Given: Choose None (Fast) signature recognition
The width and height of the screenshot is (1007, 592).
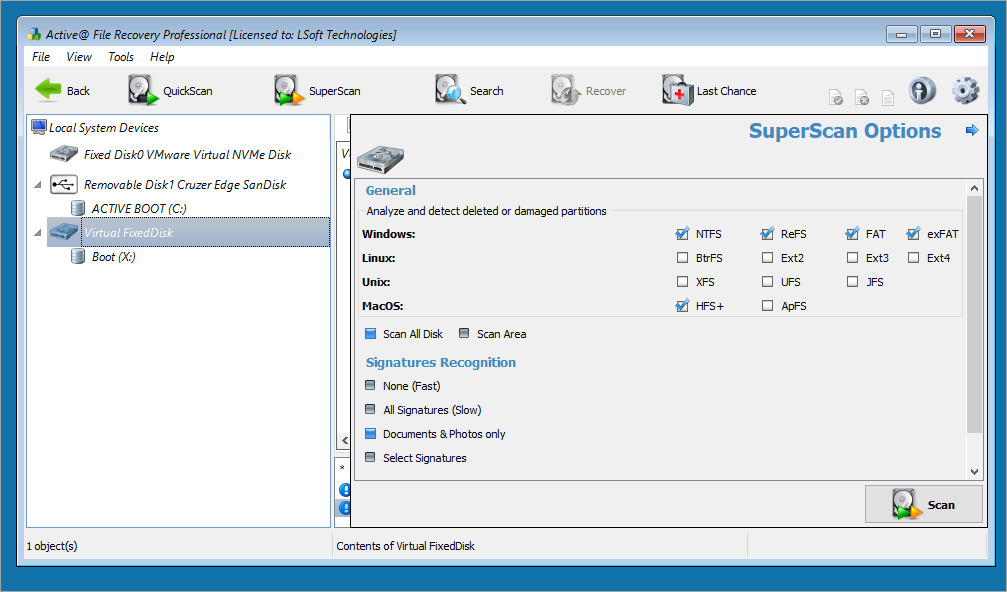Looking at the screenshot, I should click(x=370, y=385).
